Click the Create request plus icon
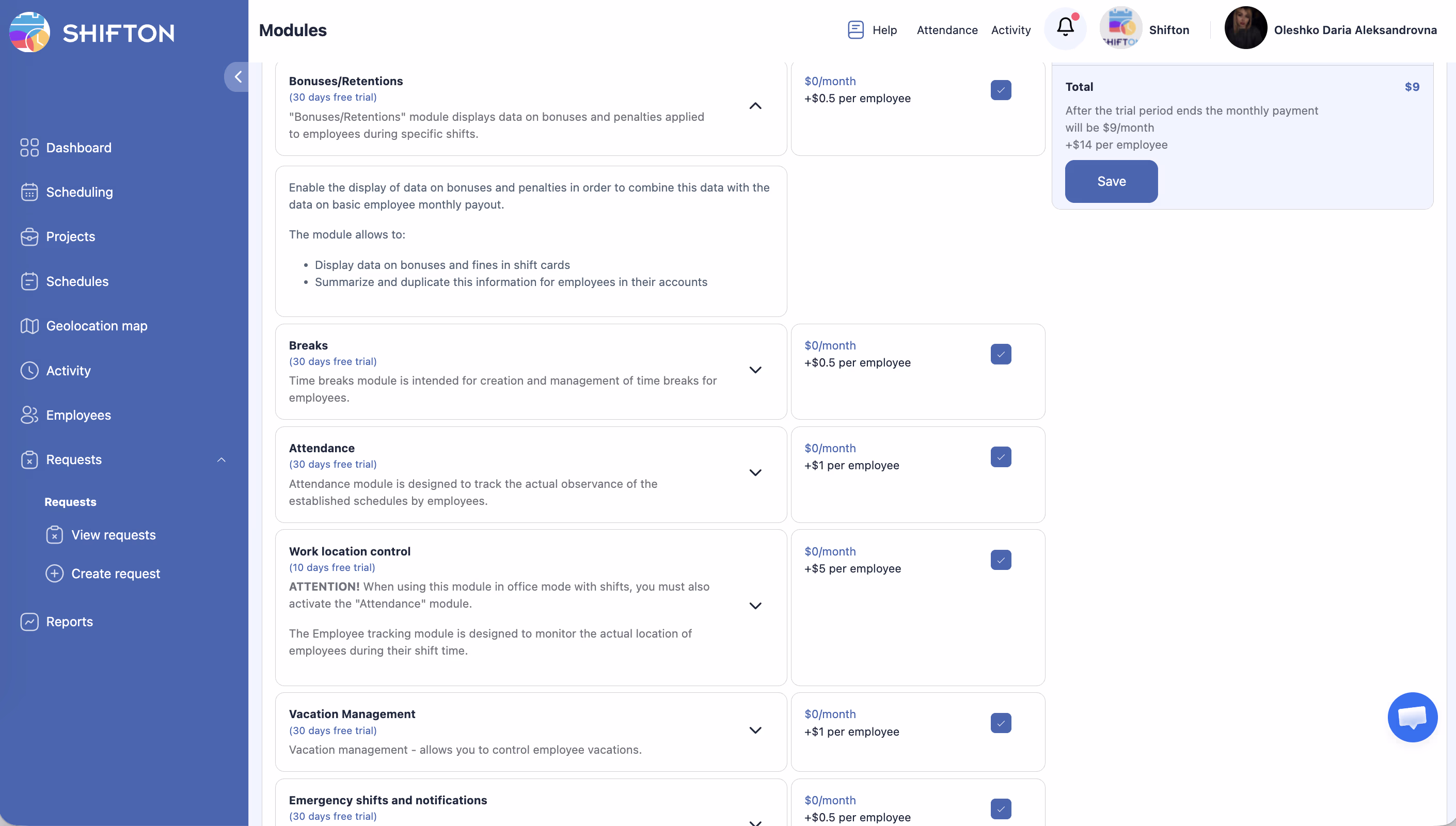 coord(54,574)
